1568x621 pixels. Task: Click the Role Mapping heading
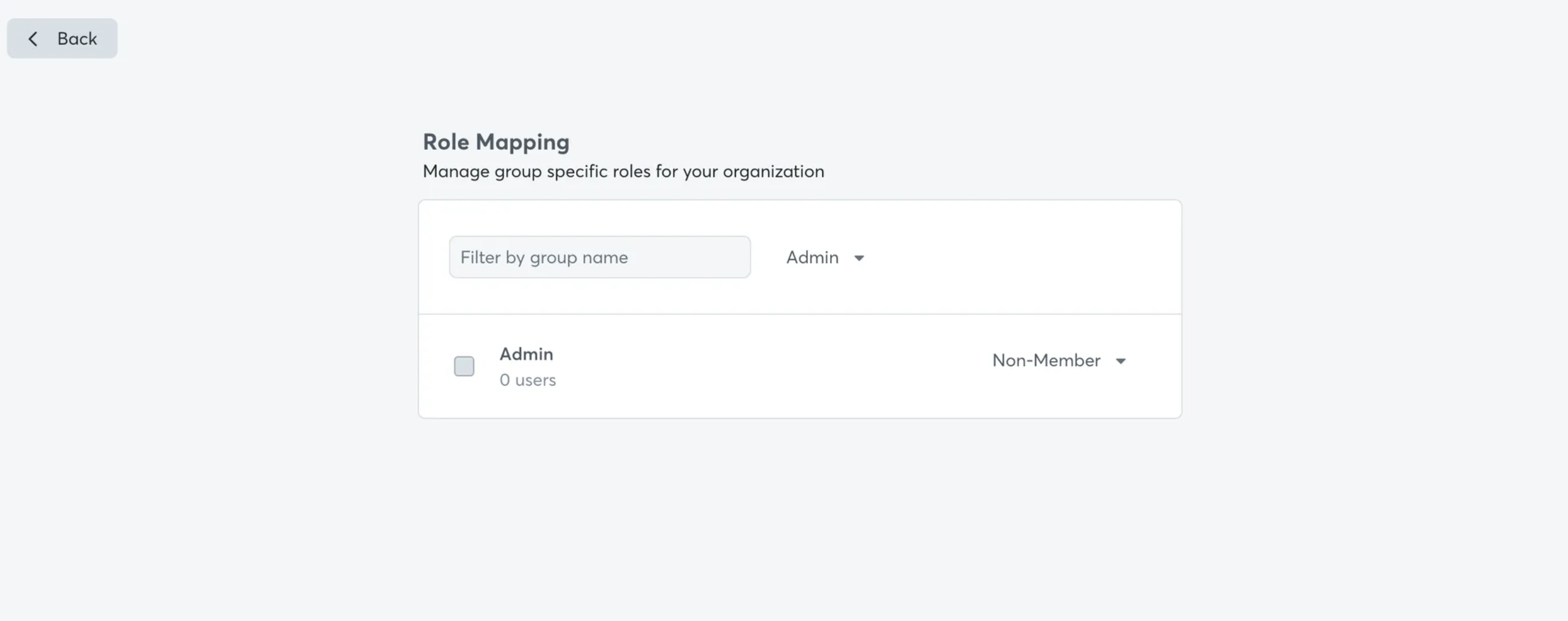[x=495, y=142]
